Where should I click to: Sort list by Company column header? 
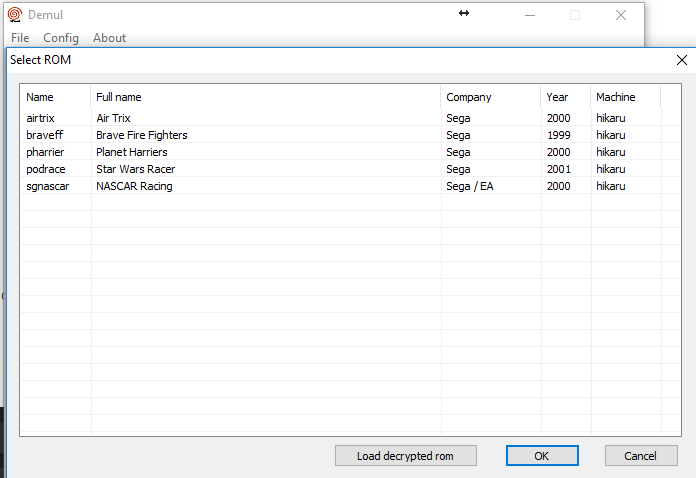coord(491,97)
